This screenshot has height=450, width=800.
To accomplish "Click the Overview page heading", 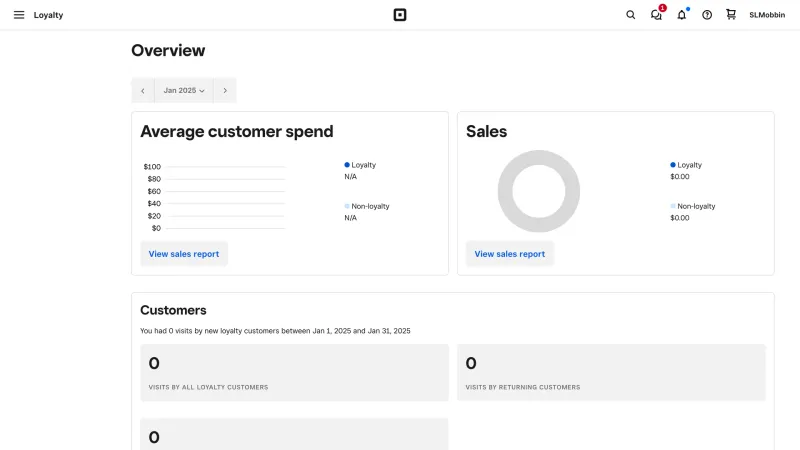I will tap(168, 51).
